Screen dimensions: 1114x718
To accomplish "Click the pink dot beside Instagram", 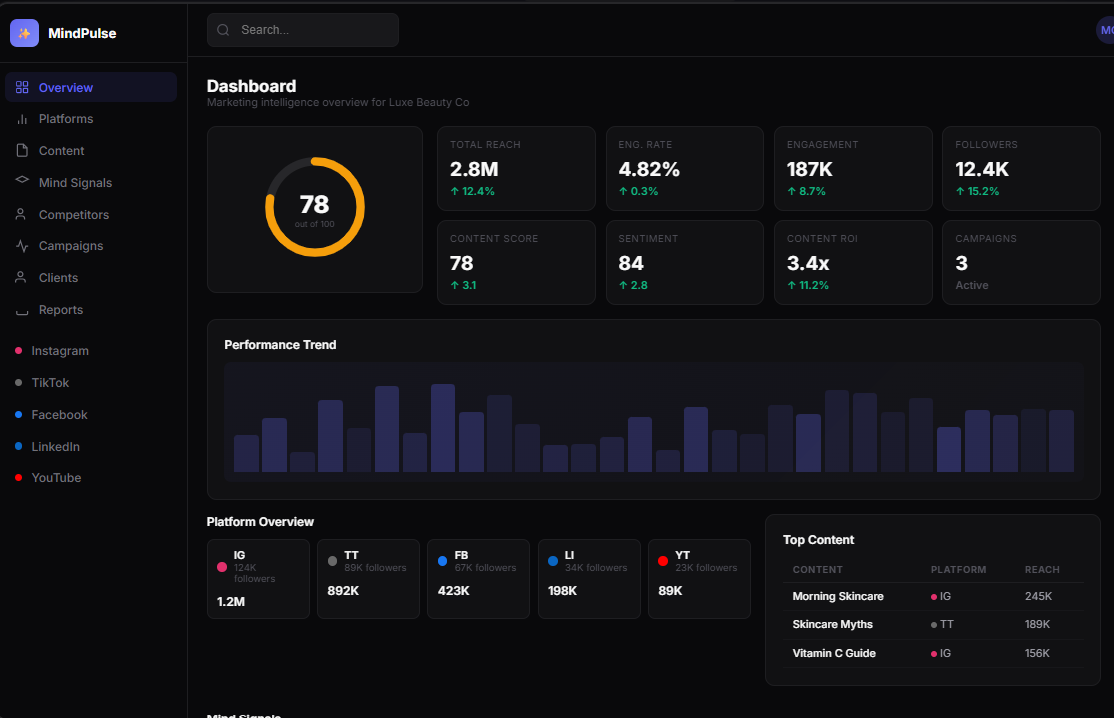I will (x=18, y=350).
